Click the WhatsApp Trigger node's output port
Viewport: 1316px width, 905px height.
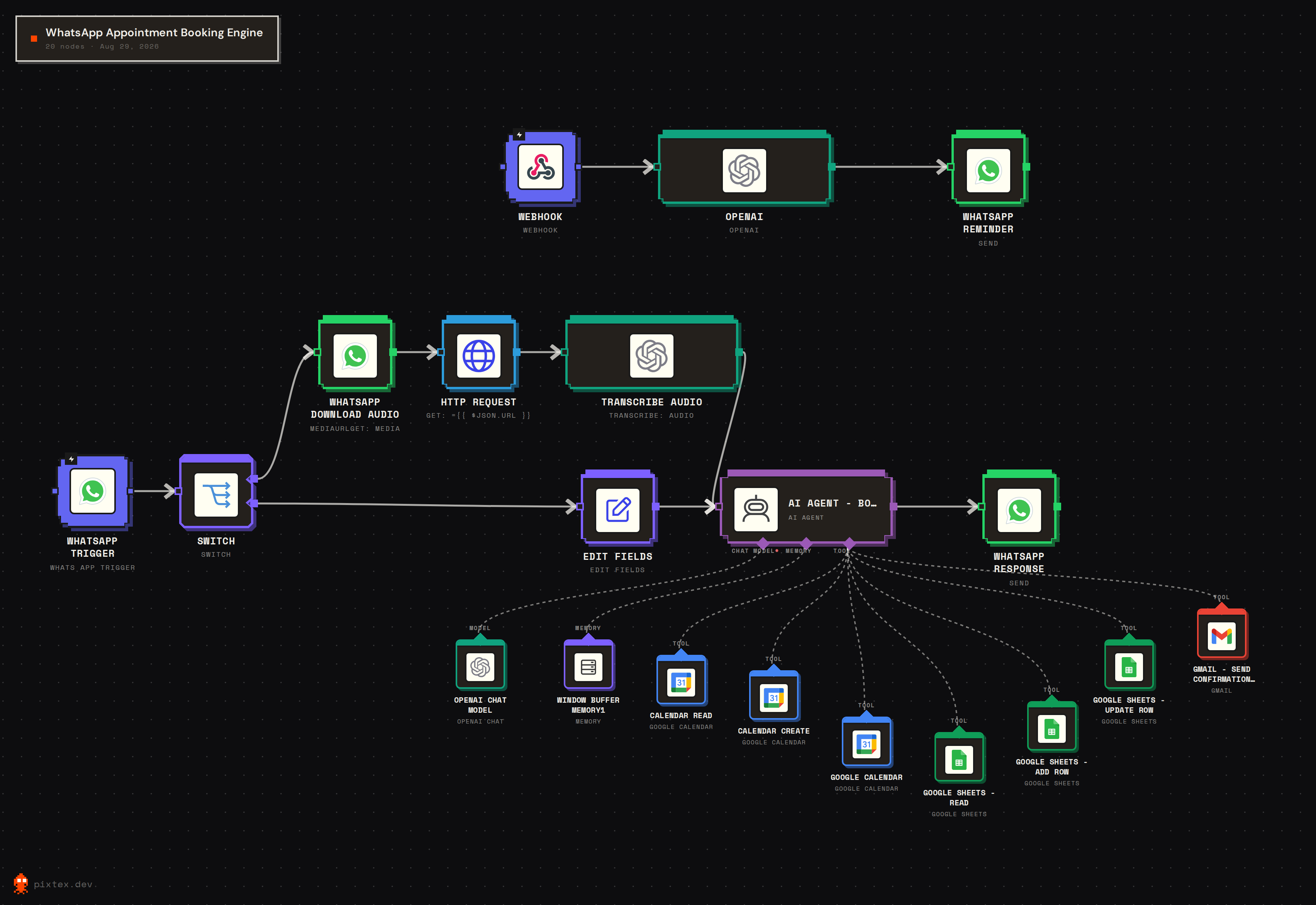[130, 491]
